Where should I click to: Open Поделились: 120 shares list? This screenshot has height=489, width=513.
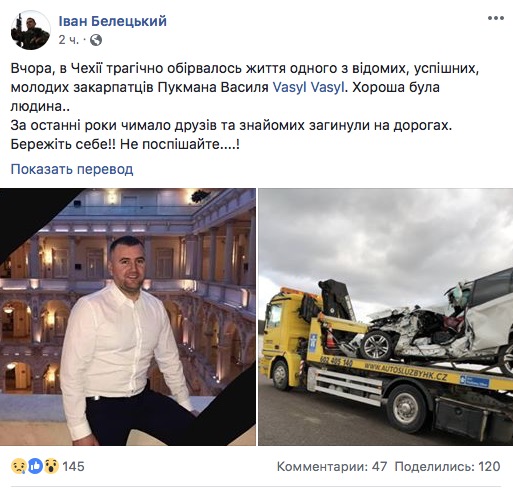[x=447, y=466]
